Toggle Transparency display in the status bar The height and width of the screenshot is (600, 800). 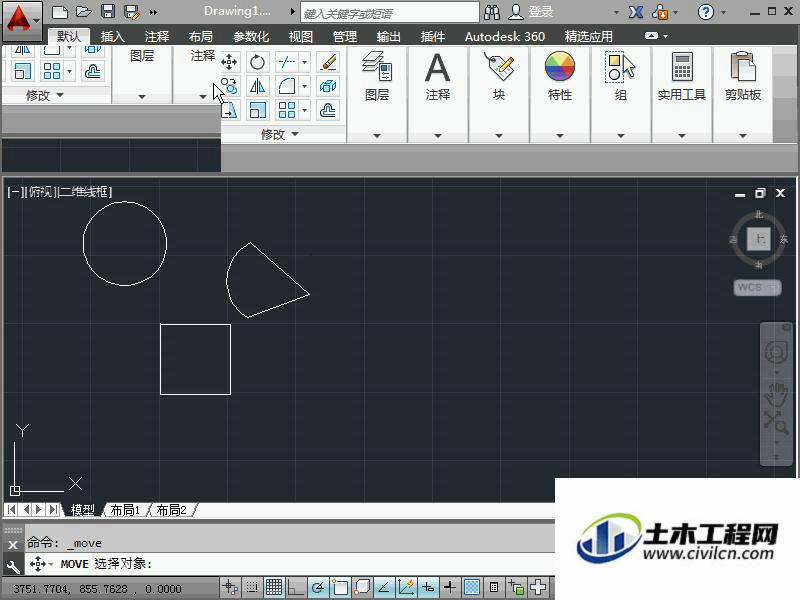[x=472, y=588]
